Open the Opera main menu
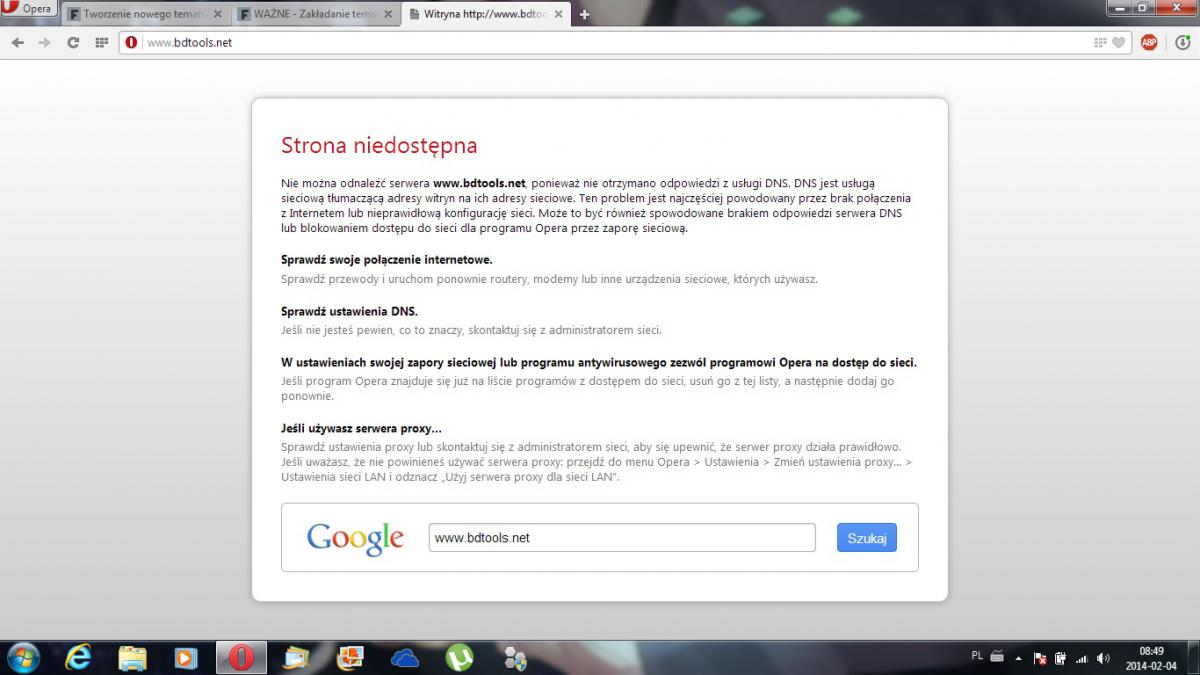The height and width of the screenshot is (675, 1200). 30,10
